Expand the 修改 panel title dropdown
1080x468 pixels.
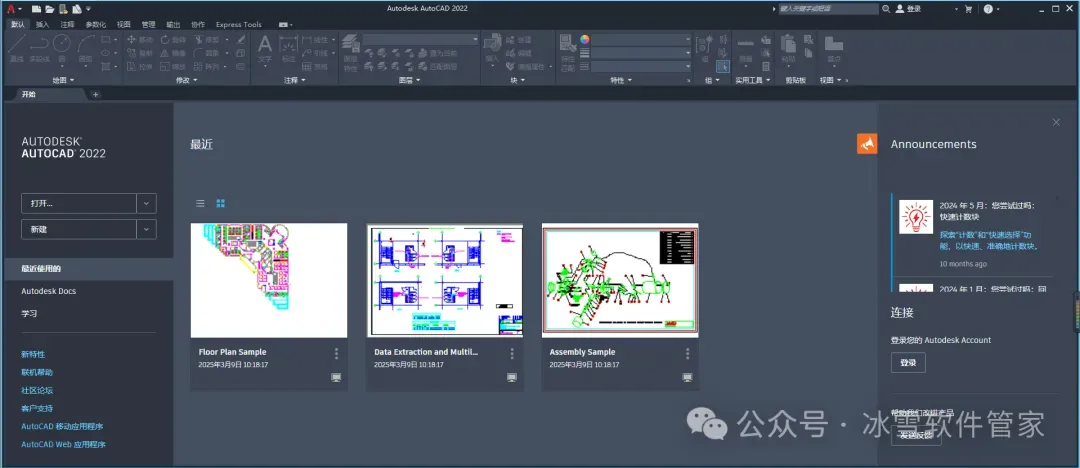coord(187,81)
